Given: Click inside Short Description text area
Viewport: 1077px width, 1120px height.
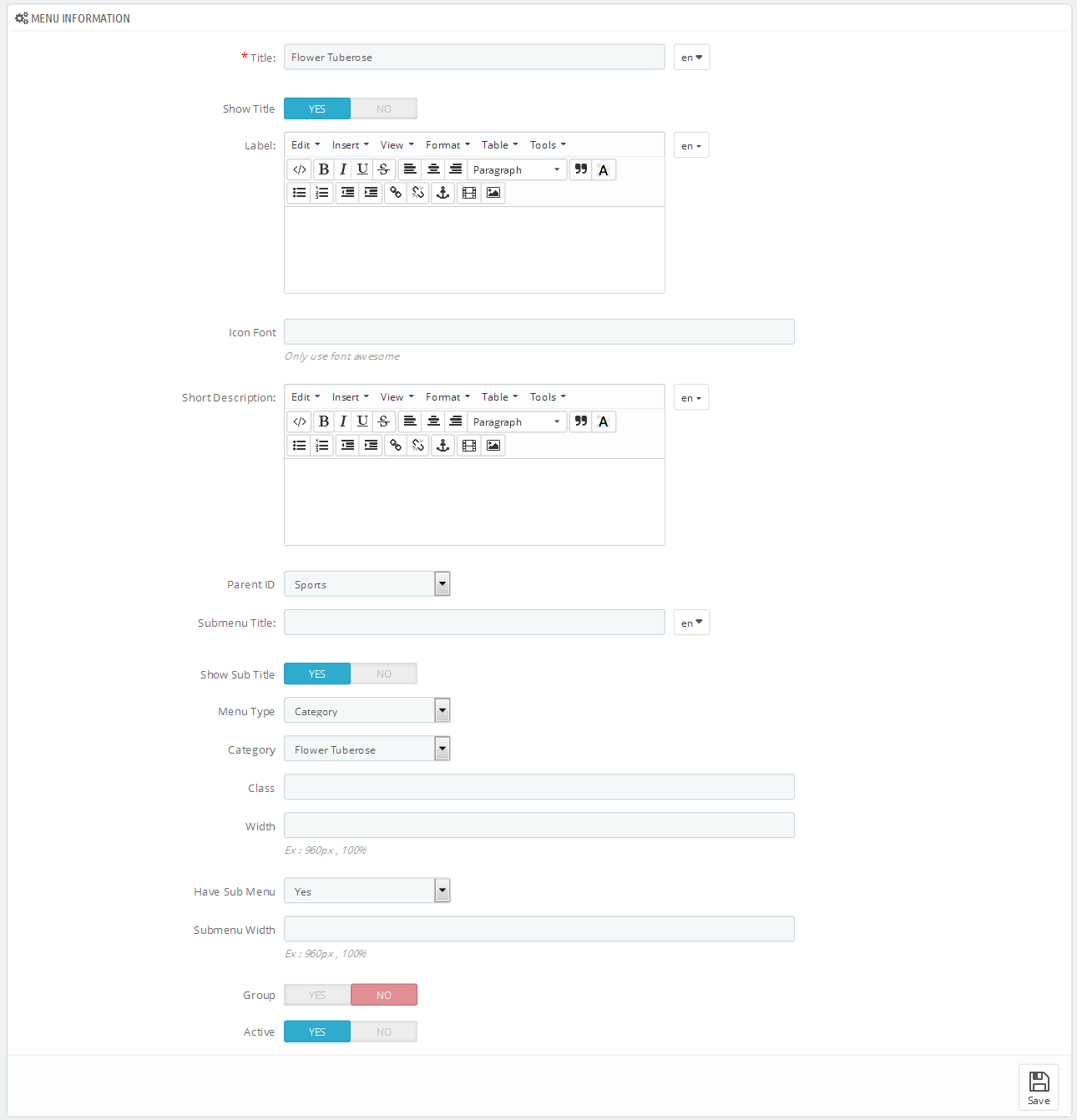Looking at the screenshot, I should [474, 502].
